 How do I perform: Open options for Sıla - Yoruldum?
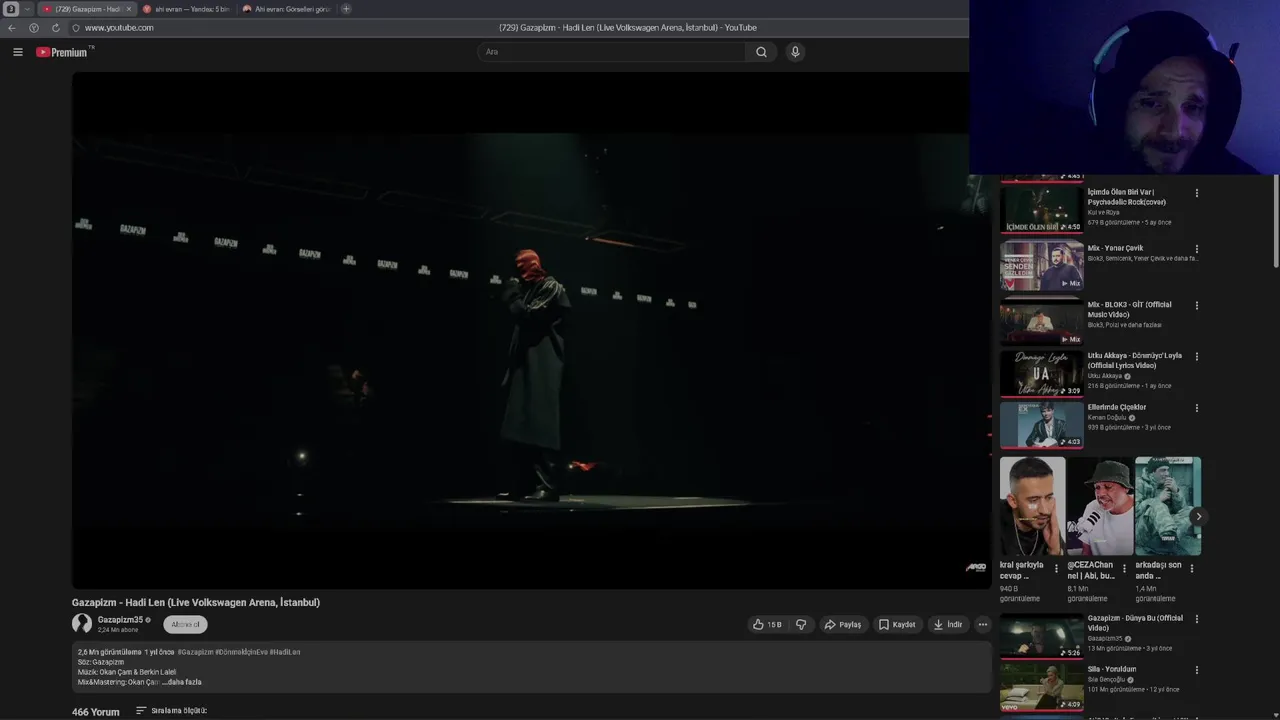pos(1197,670)
